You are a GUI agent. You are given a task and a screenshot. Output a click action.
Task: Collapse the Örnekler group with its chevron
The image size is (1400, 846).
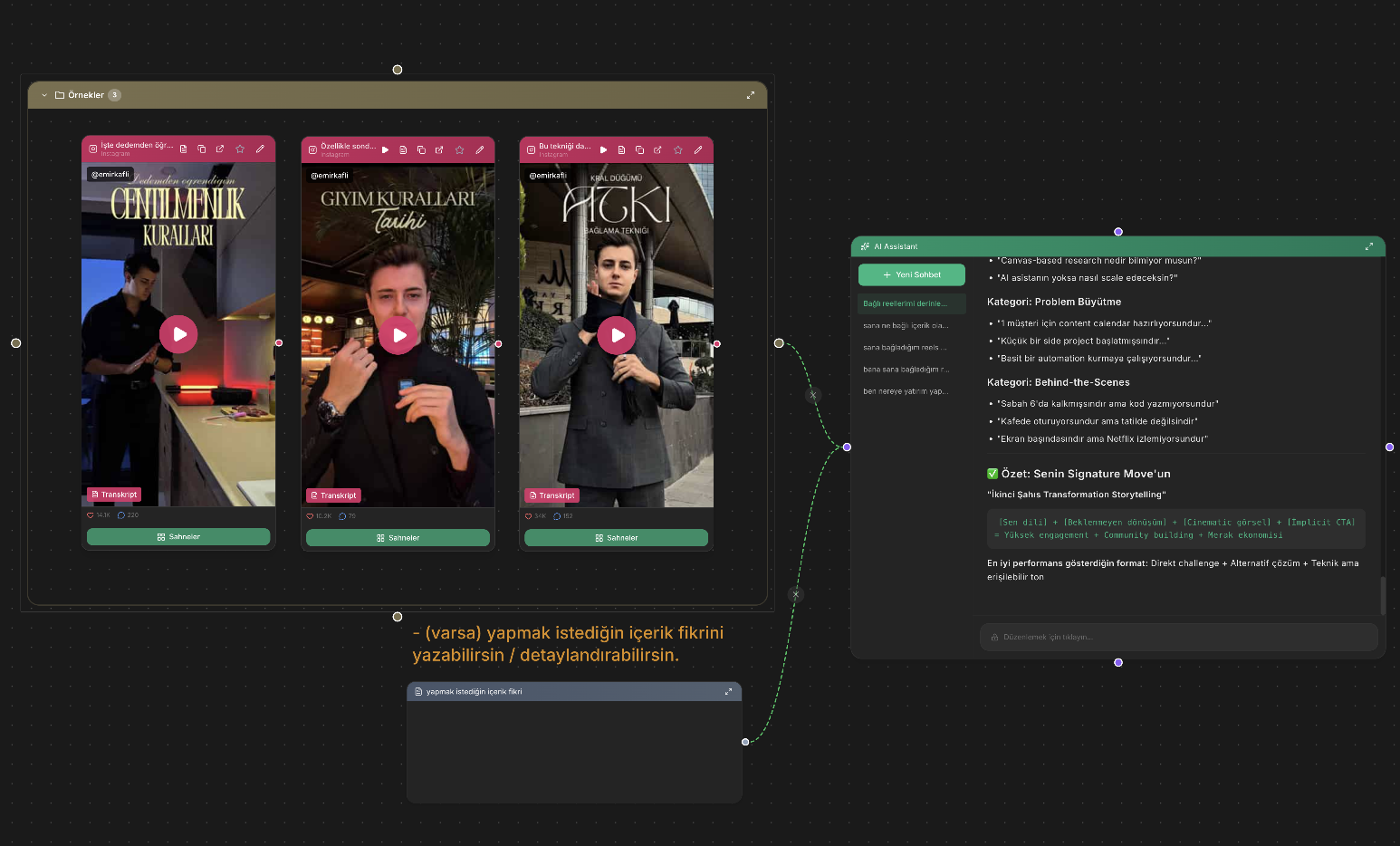pyautogui.click(x=43, y=95)
